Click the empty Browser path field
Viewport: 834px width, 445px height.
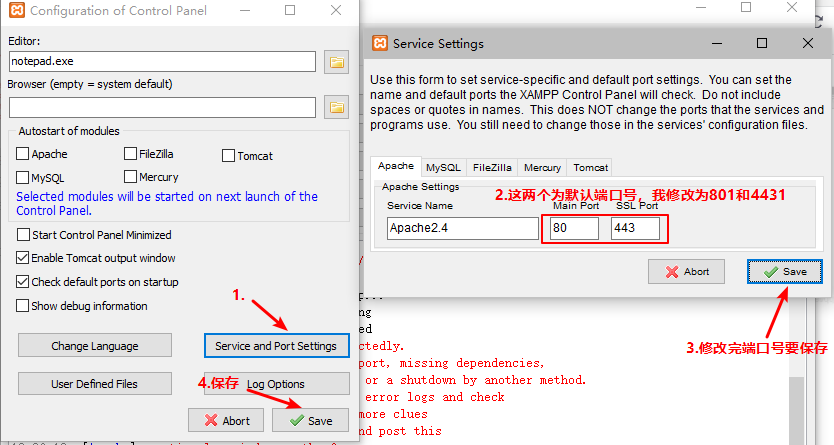pos(162,107)
